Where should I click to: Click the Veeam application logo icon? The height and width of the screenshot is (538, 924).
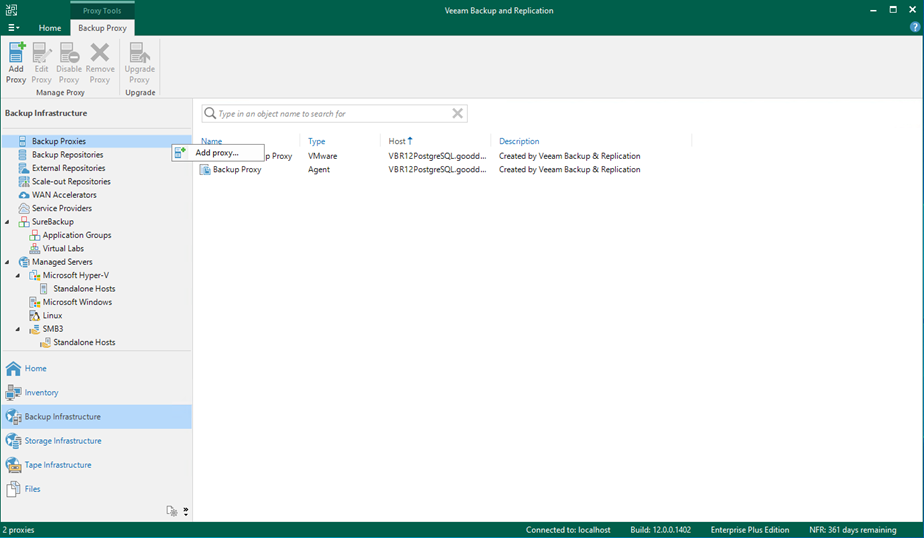tap(11, 10)
